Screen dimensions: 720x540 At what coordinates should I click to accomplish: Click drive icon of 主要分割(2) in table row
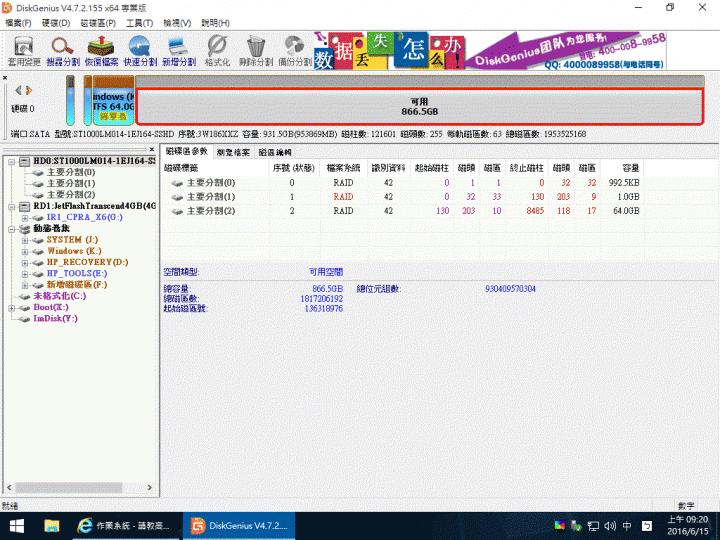177,211
